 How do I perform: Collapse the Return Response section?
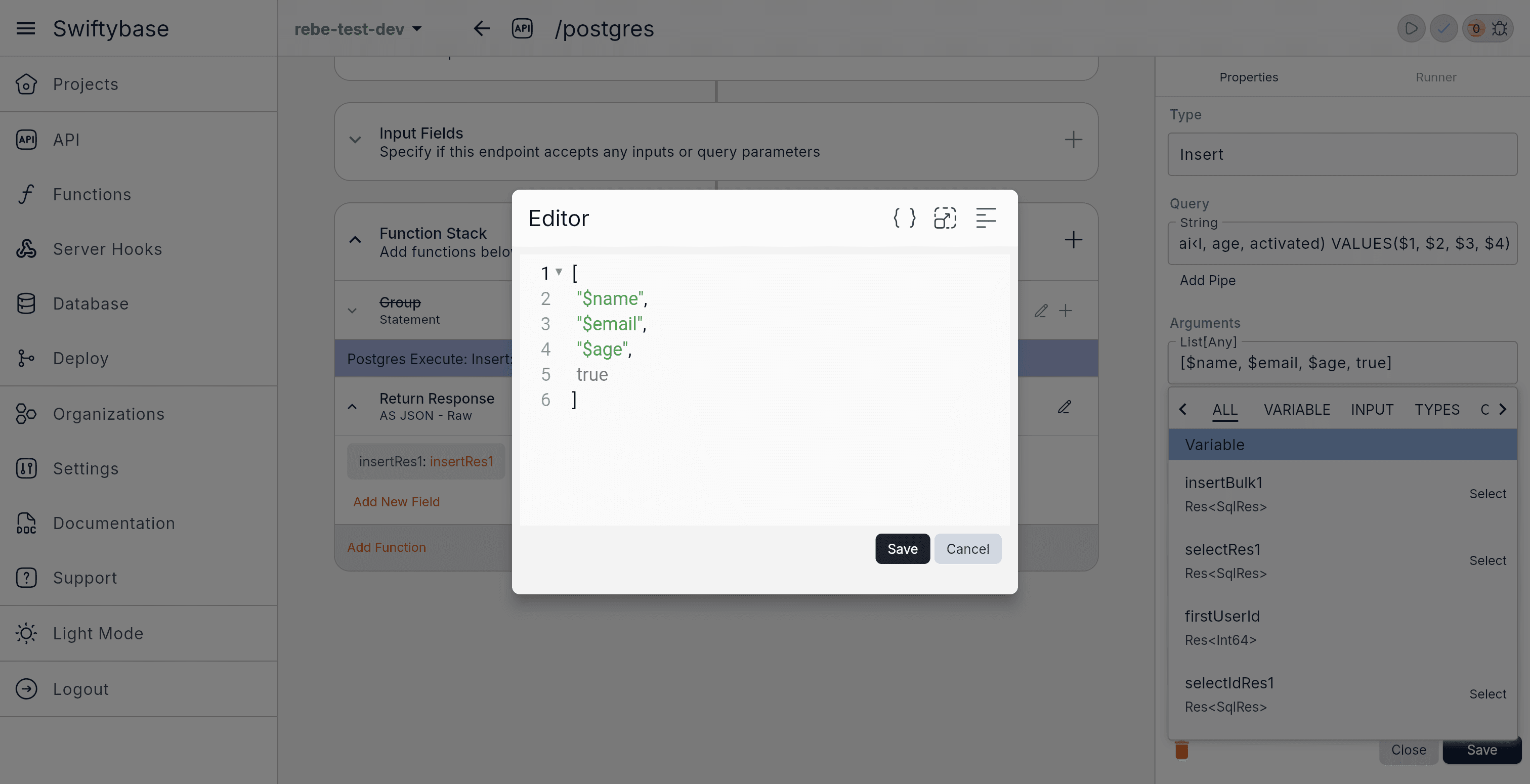pos(352,407)
